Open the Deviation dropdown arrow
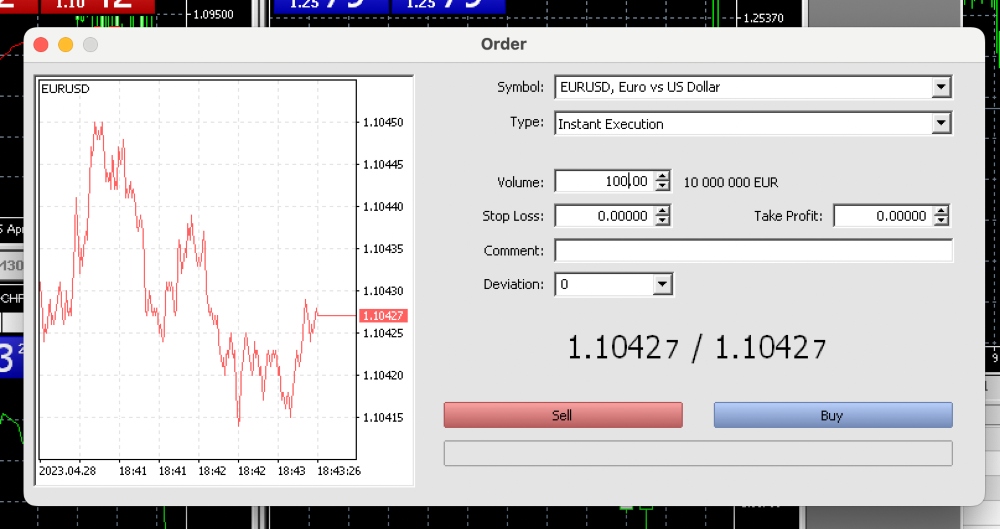The height and width of the screenshot is (529, 1000). click(662, 285)
